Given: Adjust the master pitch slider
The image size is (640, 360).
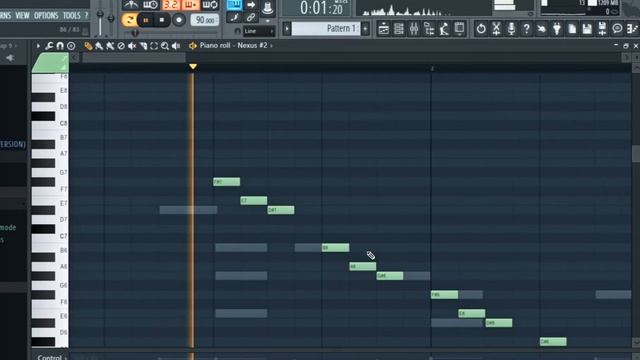Looking at the screenshot, I should click(111, 20).
